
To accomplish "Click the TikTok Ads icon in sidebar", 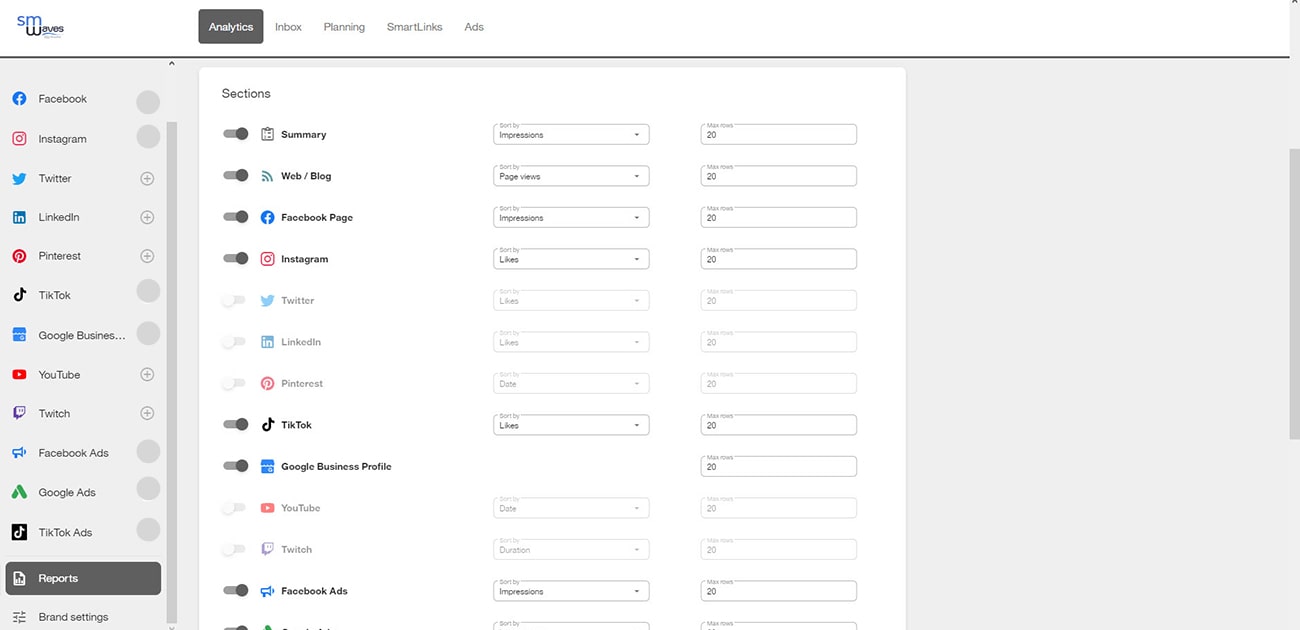I will tap(19, 532).
